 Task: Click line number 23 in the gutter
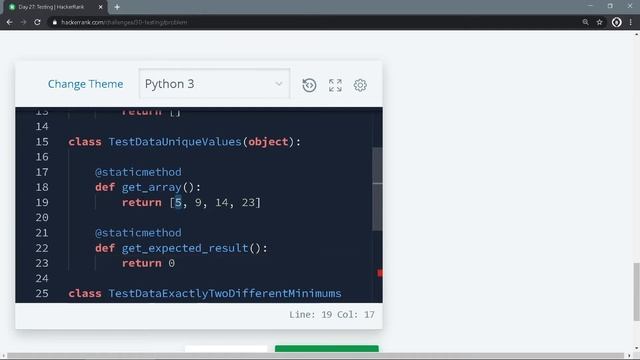[42, 263]
